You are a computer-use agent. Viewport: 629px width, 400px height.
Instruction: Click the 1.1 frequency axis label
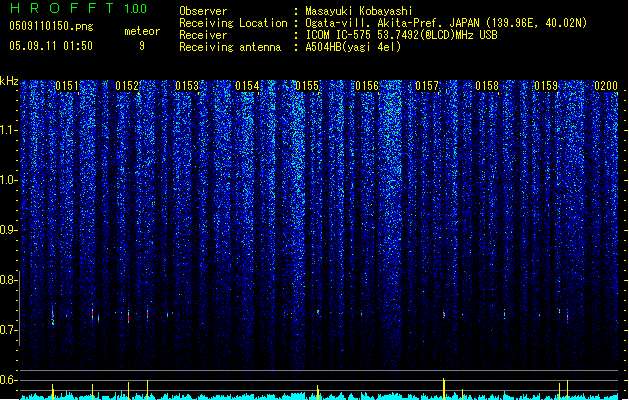click(x=8, y=130)
